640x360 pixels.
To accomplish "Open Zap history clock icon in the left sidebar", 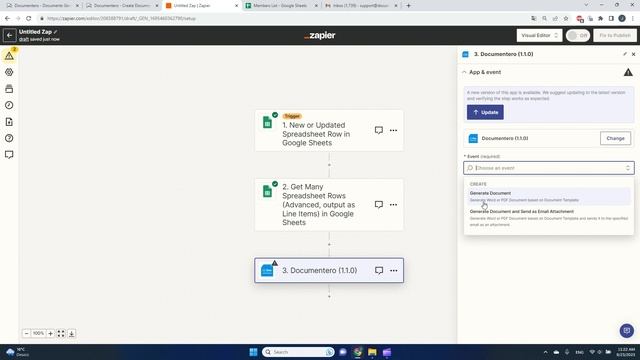I will pyautogui.click(x=9, y=105).
